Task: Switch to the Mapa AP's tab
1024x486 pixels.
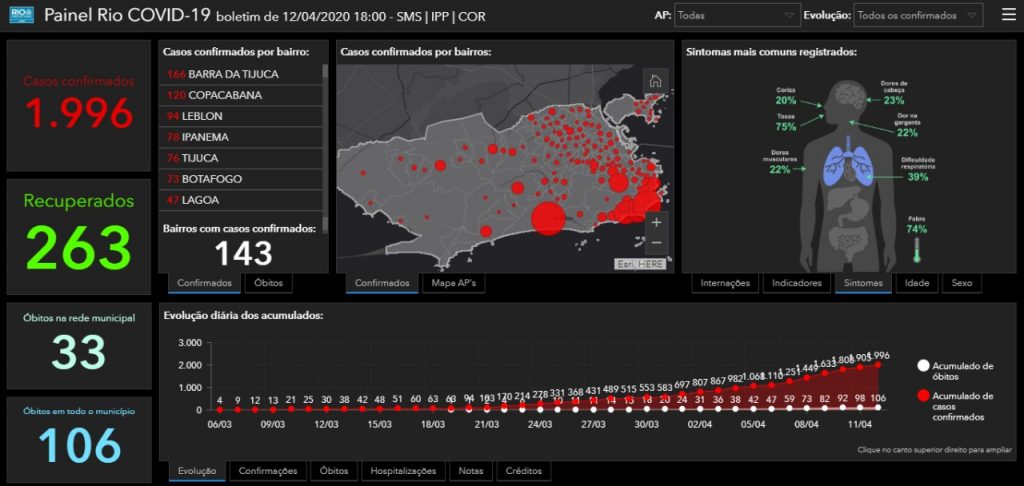Action: coord(454,283)
